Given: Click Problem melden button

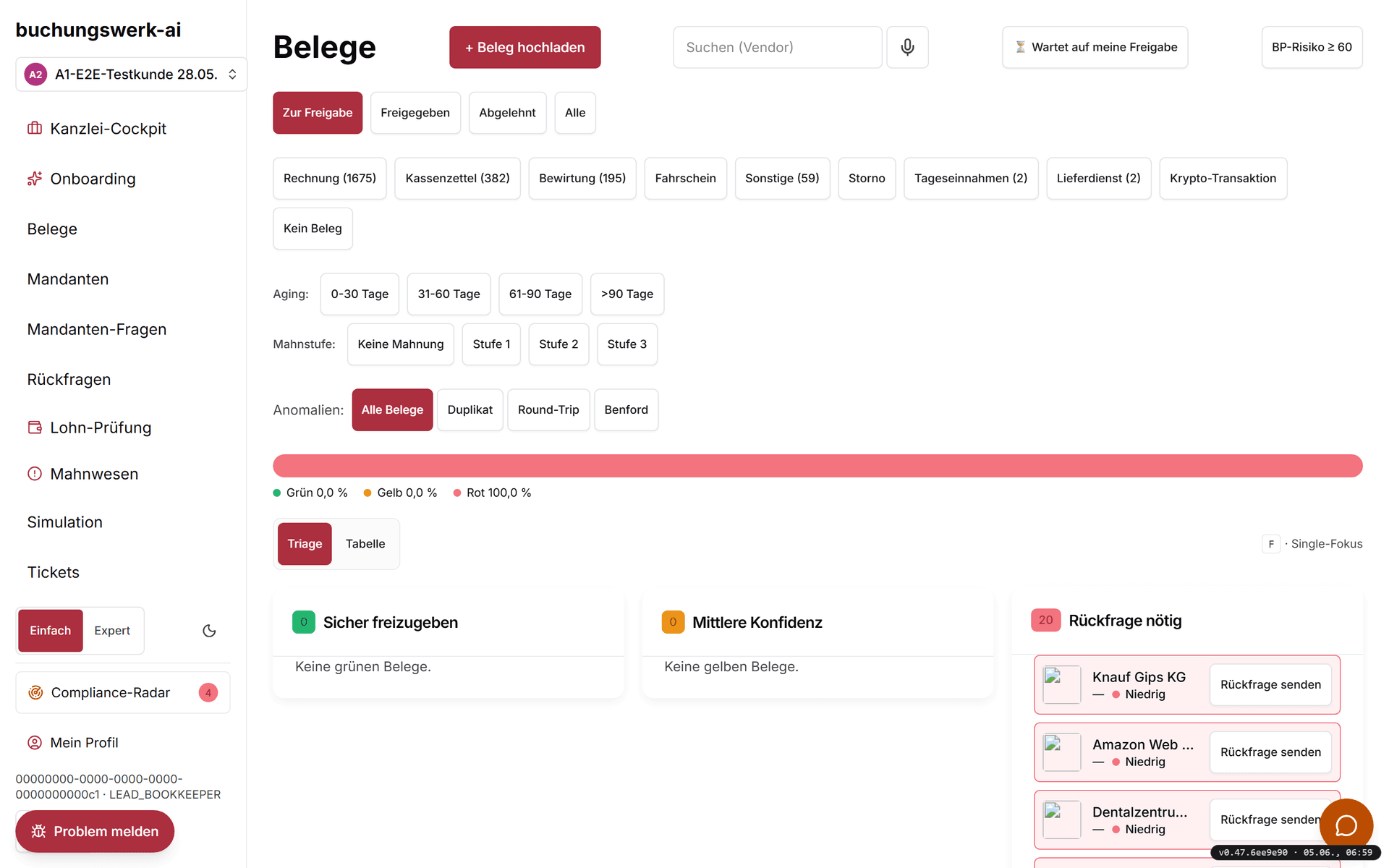Looking at the screenshot, I should point(95,831).
